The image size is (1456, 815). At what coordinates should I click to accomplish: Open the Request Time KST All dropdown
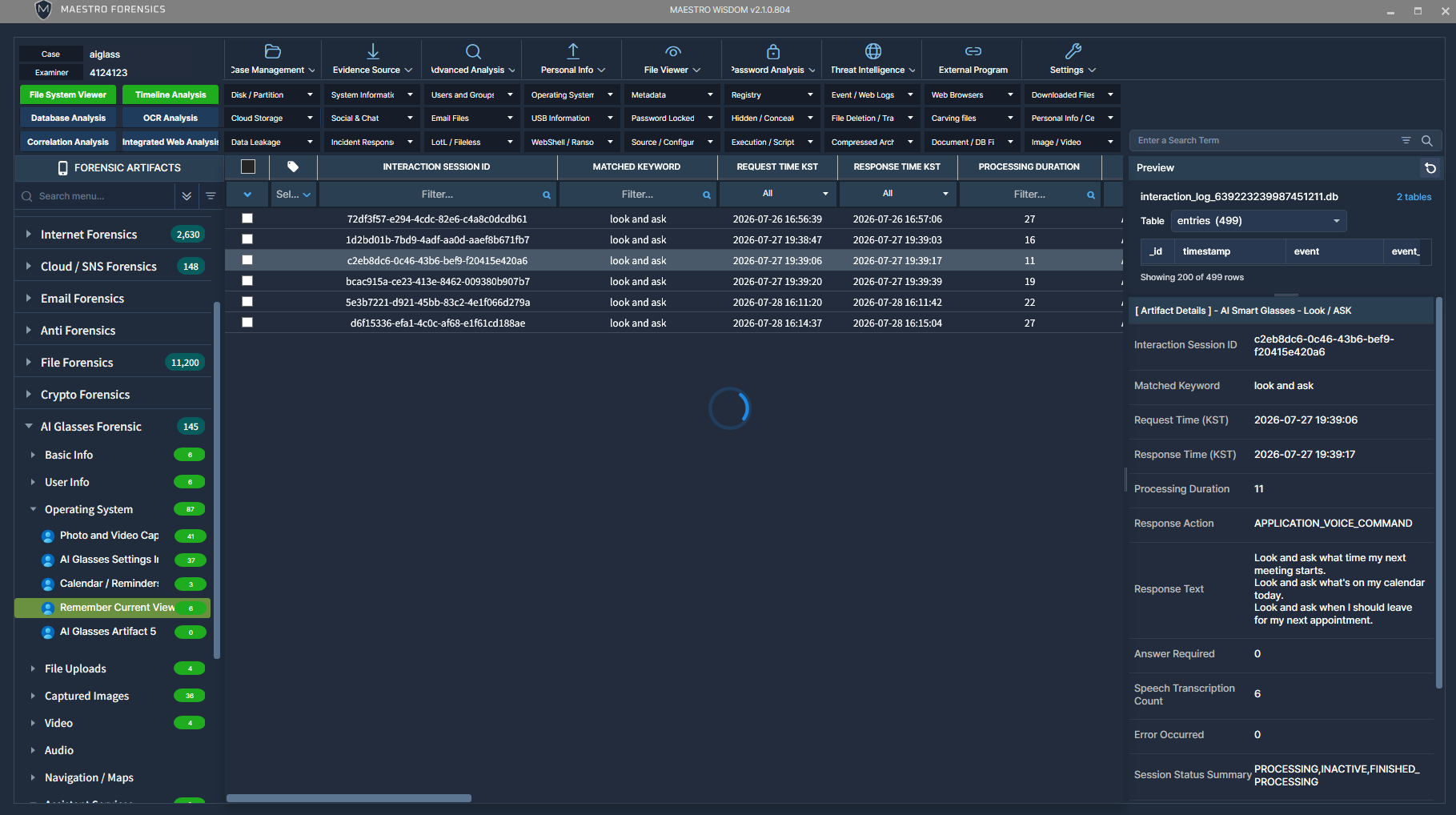pos(778,194)
